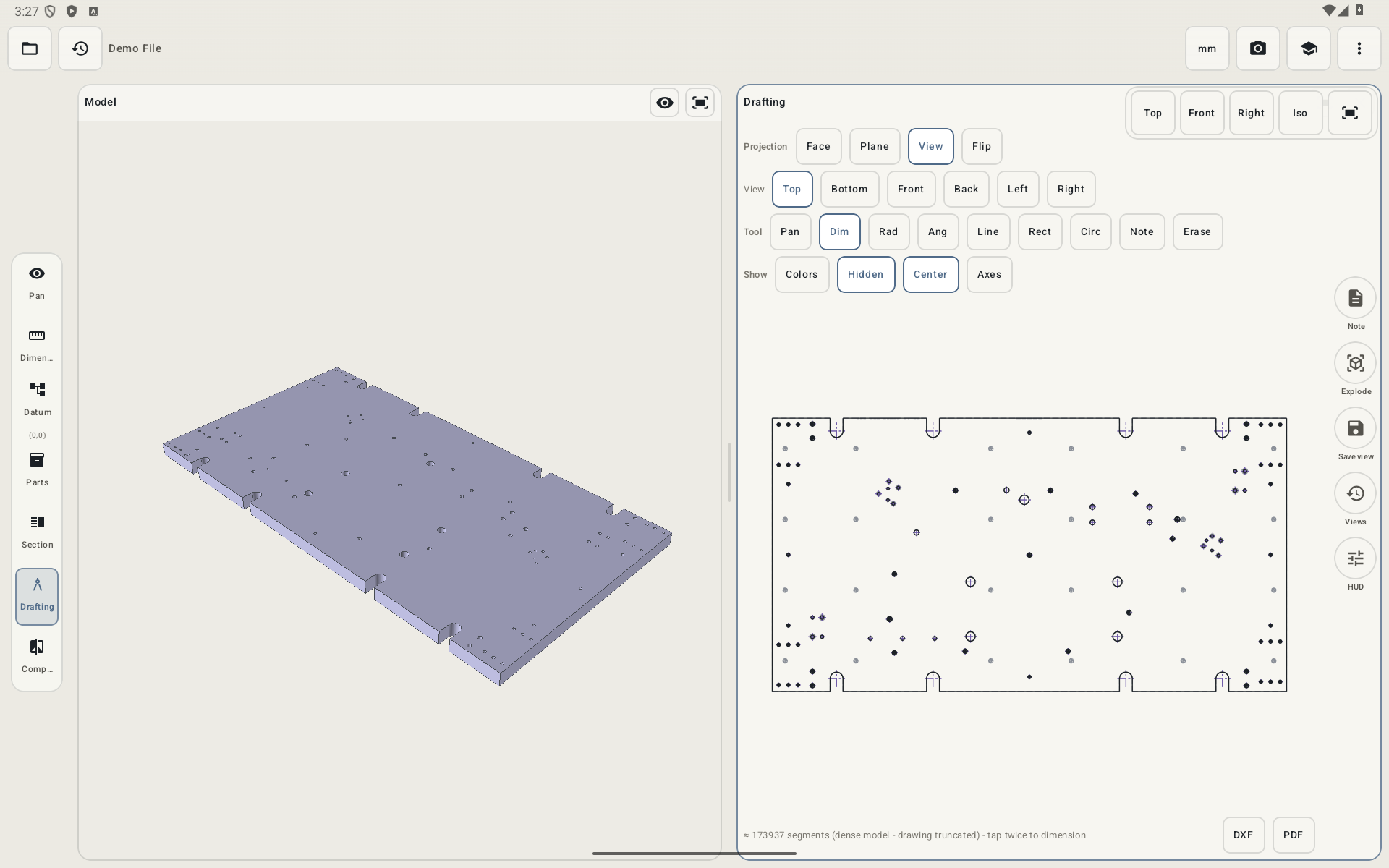Click the Explode view icon
1389x868 pixels.
[x=1355, y=363]
